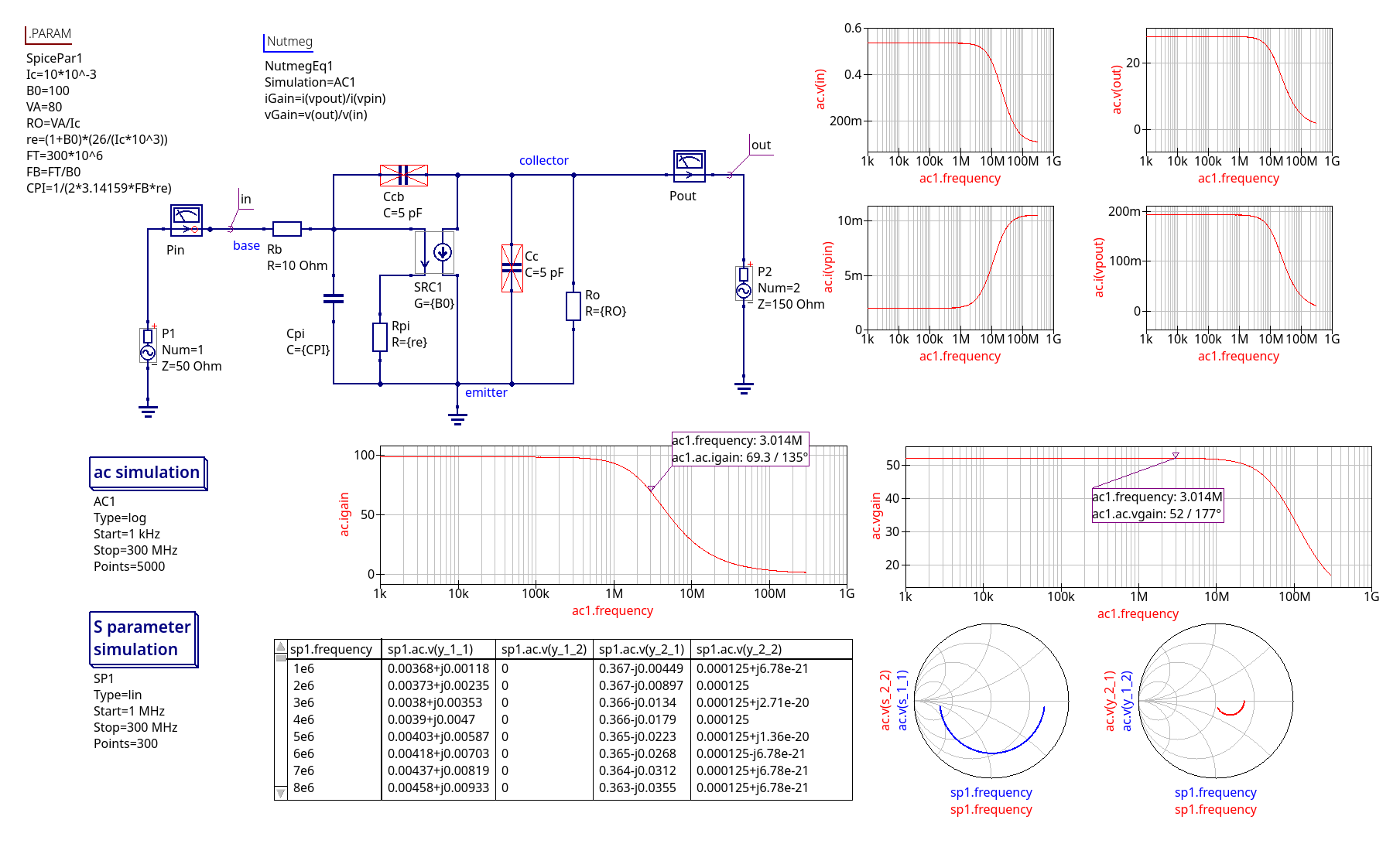The height and width of the screenshot is (854, 1400).
Task: Select the ac simulation block
Action: point(148,473)
